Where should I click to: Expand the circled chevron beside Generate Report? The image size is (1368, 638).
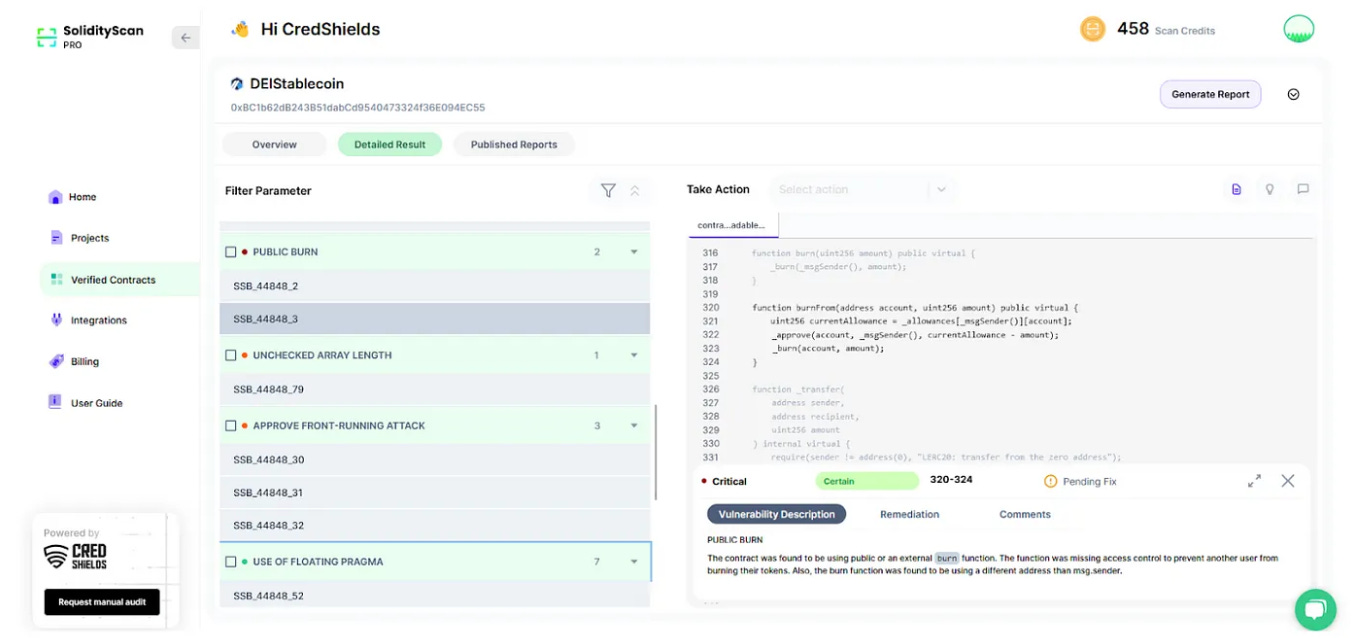pyautogui.click(x=1293, y=94)
